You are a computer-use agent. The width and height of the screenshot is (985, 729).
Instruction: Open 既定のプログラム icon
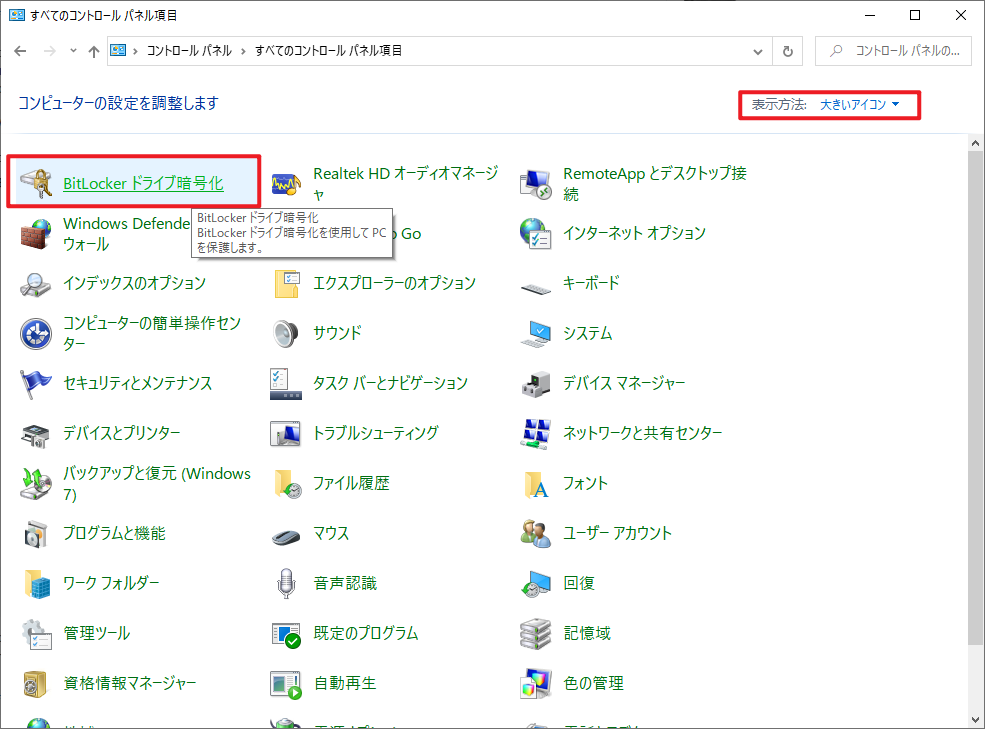click(286, 633)
